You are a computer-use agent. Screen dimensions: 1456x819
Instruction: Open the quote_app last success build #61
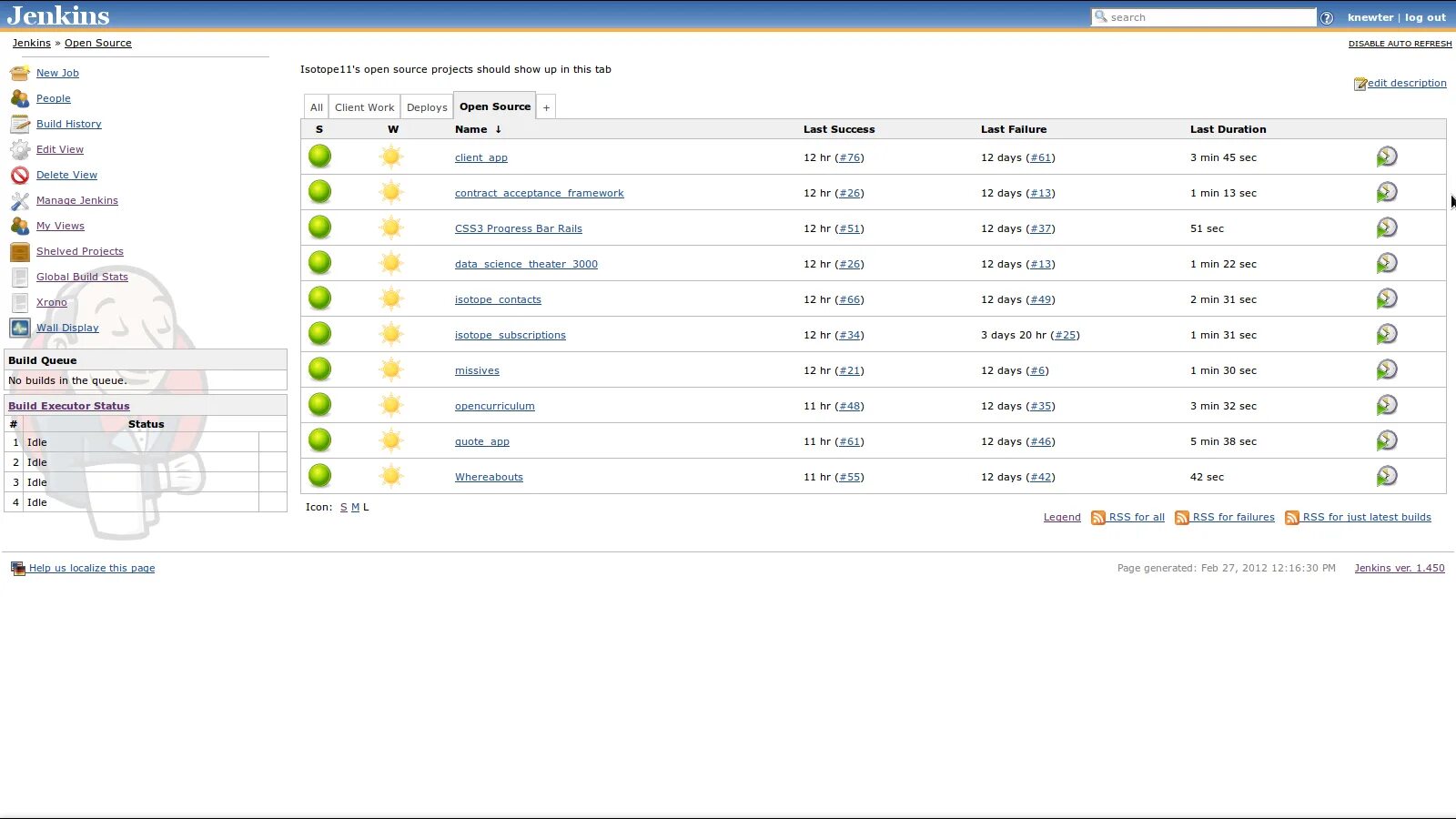(x=850, y=441)
